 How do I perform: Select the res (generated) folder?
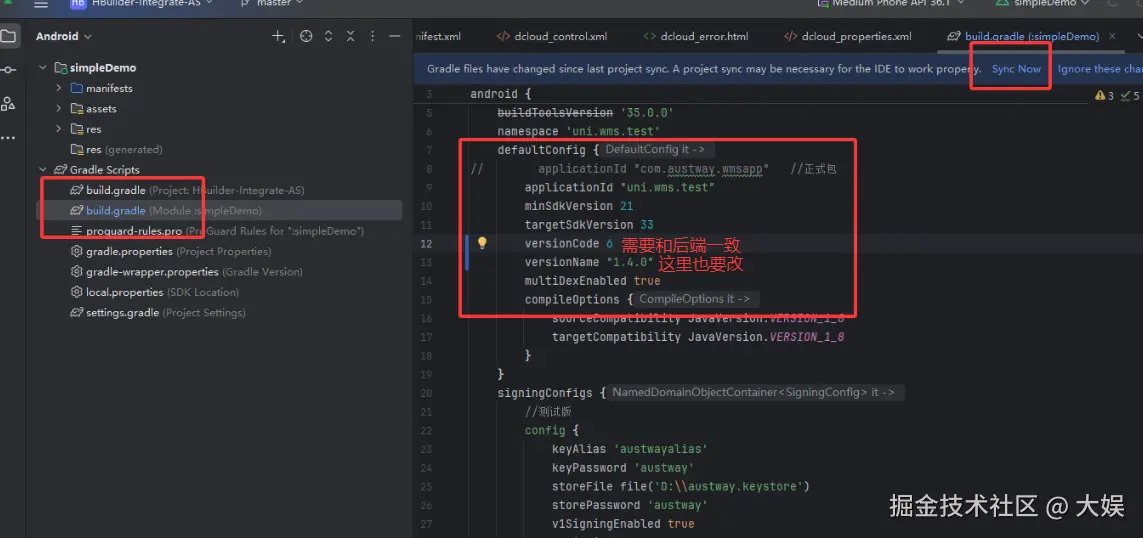click(x=117, y=149)
